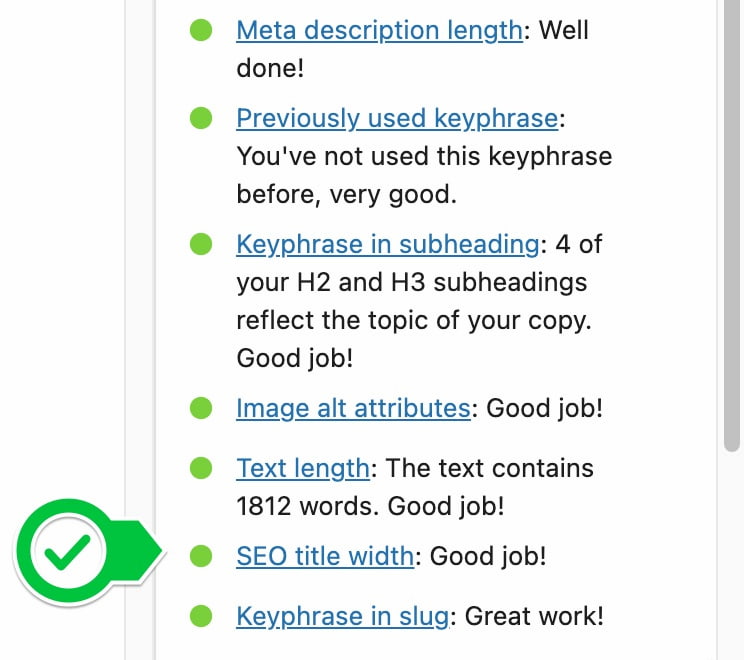
Task: Open the Meta description length link
Action: click(x=379, y=31)
